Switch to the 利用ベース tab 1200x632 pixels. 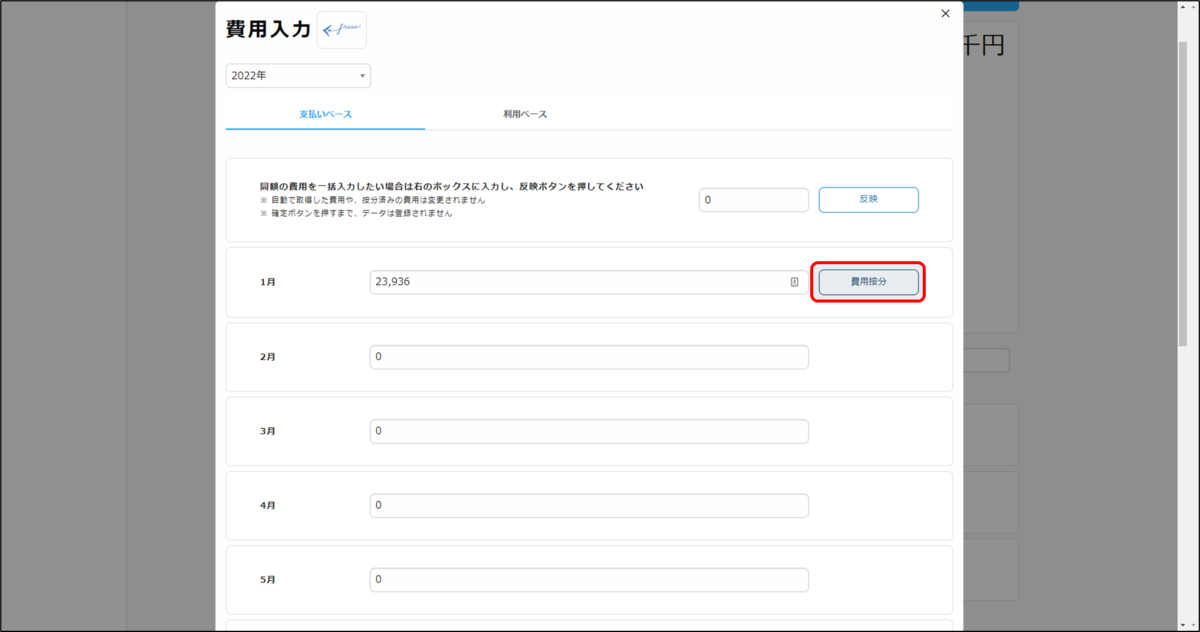pos(524,113)
